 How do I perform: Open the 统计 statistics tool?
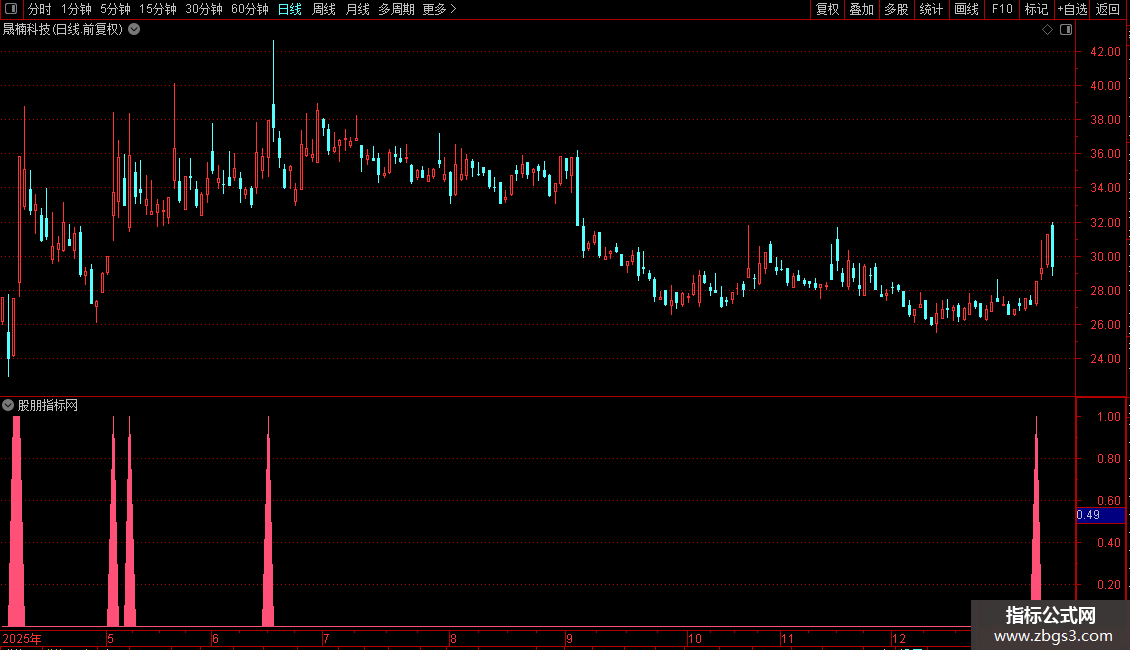tap(931, 9)
